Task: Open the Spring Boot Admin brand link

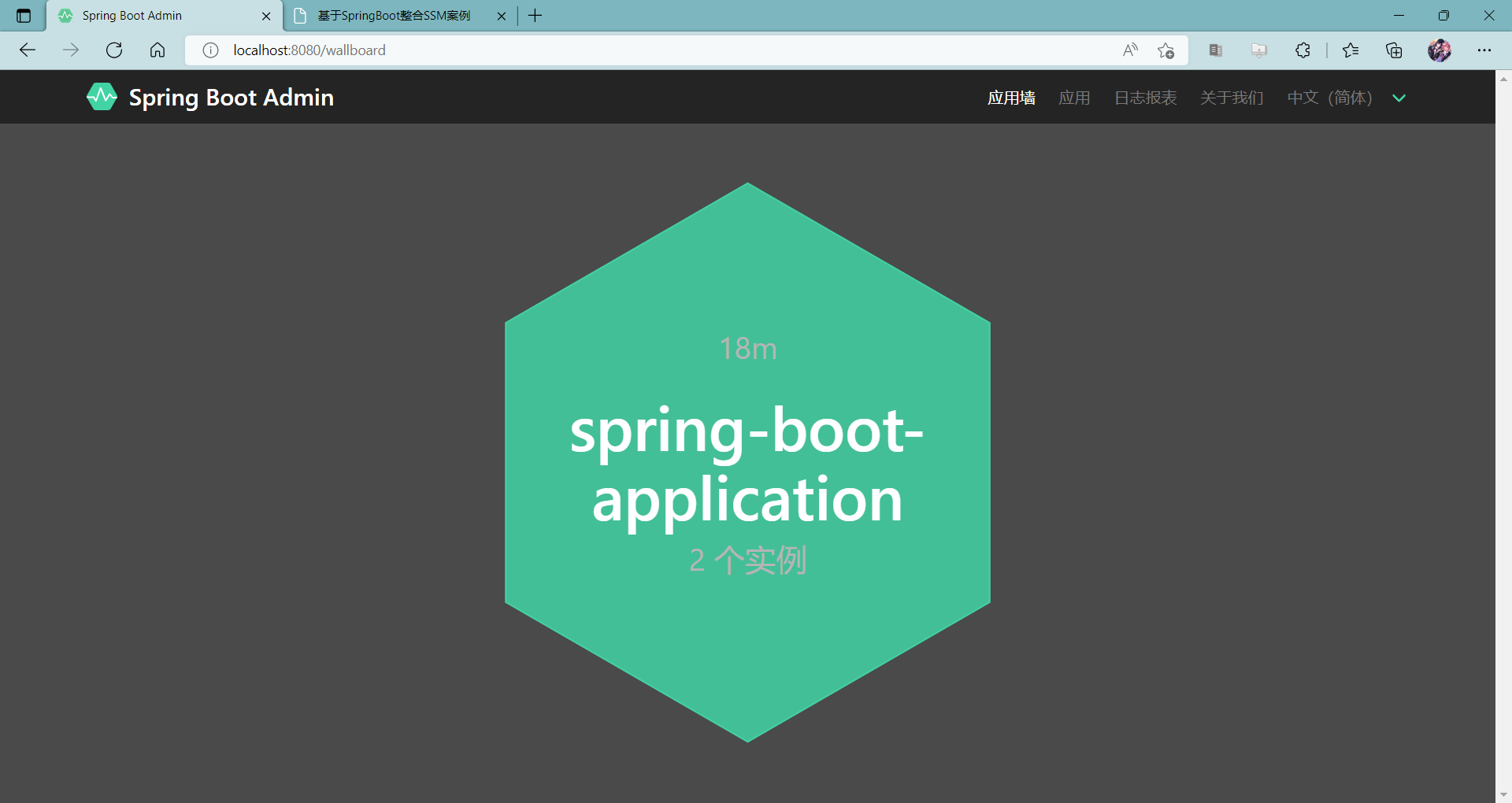Action: [210, 97]
